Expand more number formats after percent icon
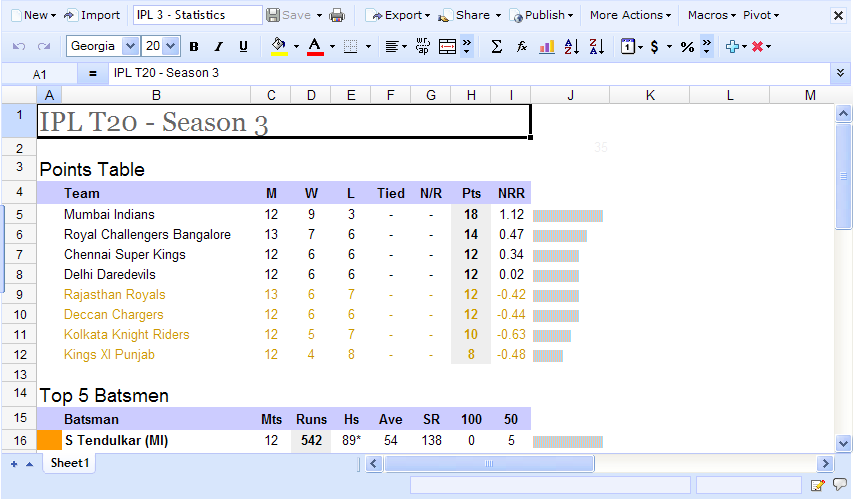 pyautogui.click(x=707, y=47)
